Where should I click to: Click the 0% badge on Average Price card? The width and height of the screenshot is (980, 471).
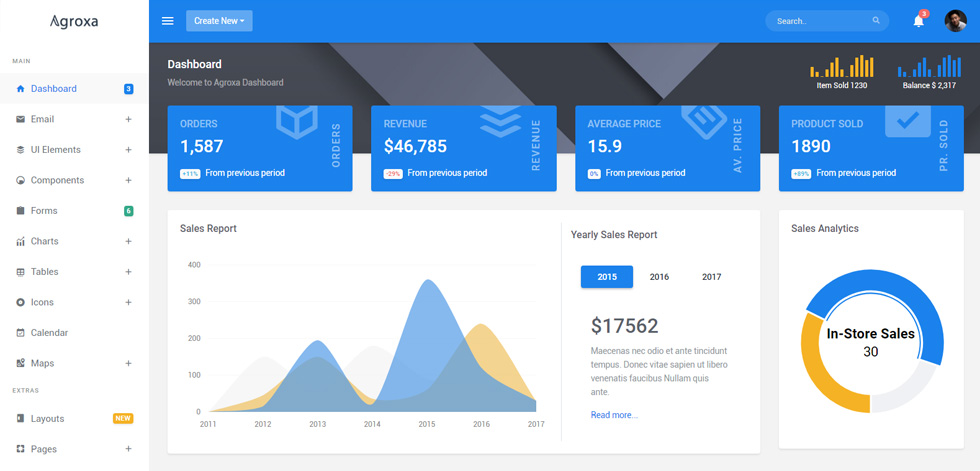(594, 174)
